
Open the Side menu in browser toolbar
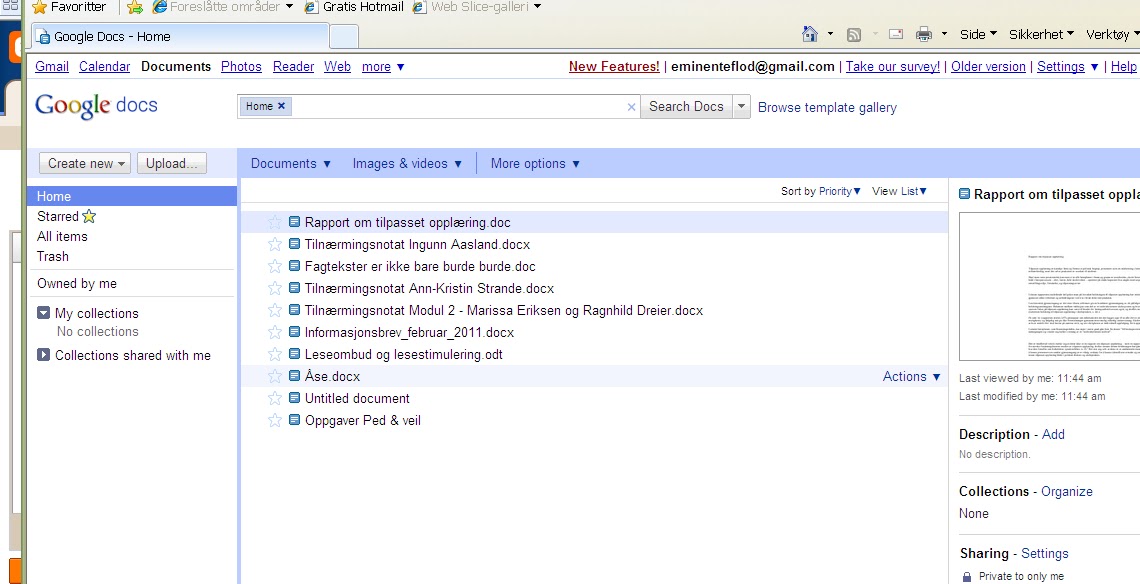click(x=978, y=34)
